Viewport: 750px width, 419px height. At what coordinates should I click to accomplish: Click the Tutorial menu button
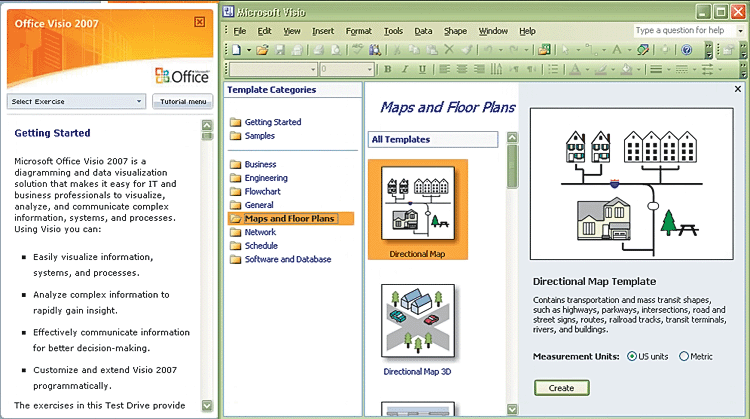pyautogui.click(x=183, y=101)
